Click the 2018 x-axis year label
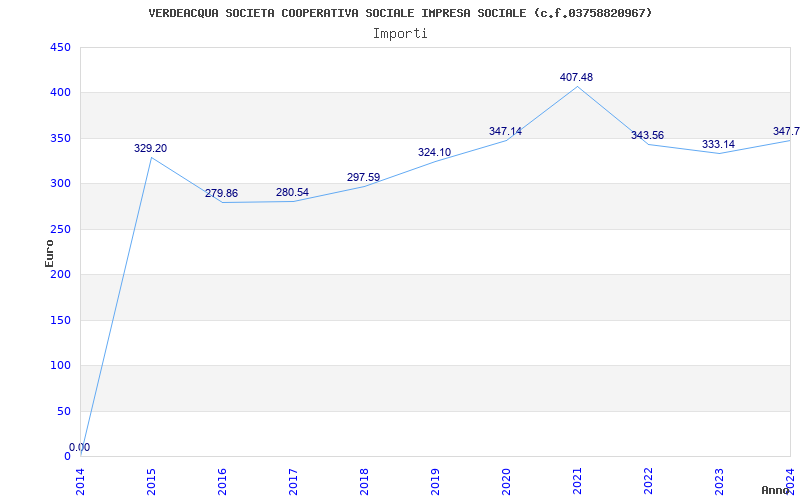 tap(364, 482)
